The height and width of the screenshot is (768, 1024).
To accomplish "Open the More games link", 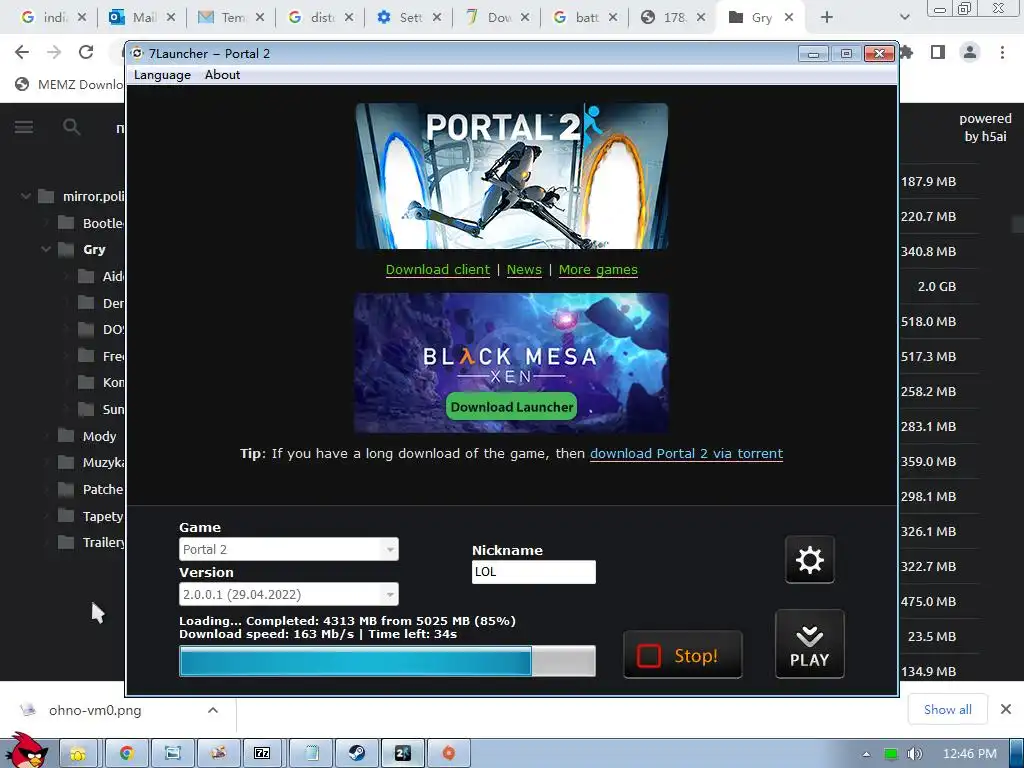I will [598, 270].
